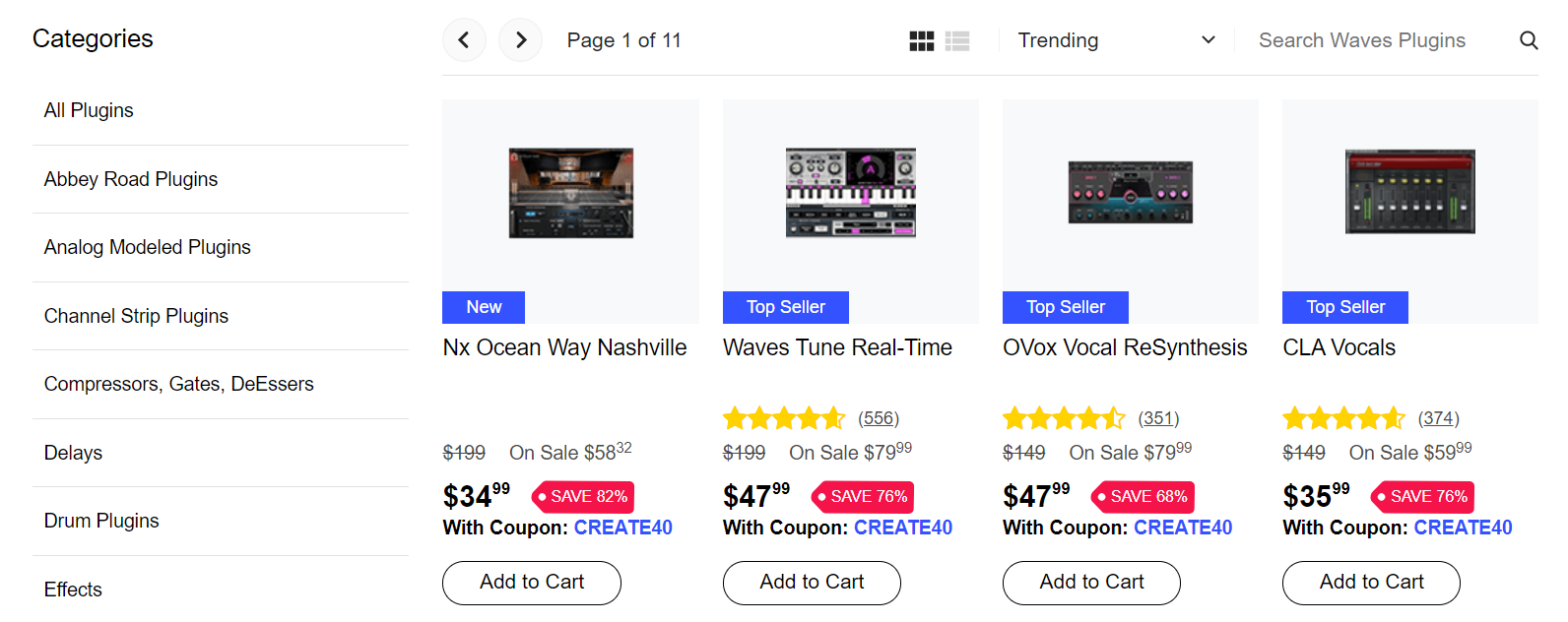Open CLA Vocals plugin image
Image resolution: width=1568 pixels, height=622 pixels.
[x=1409, y=193]
